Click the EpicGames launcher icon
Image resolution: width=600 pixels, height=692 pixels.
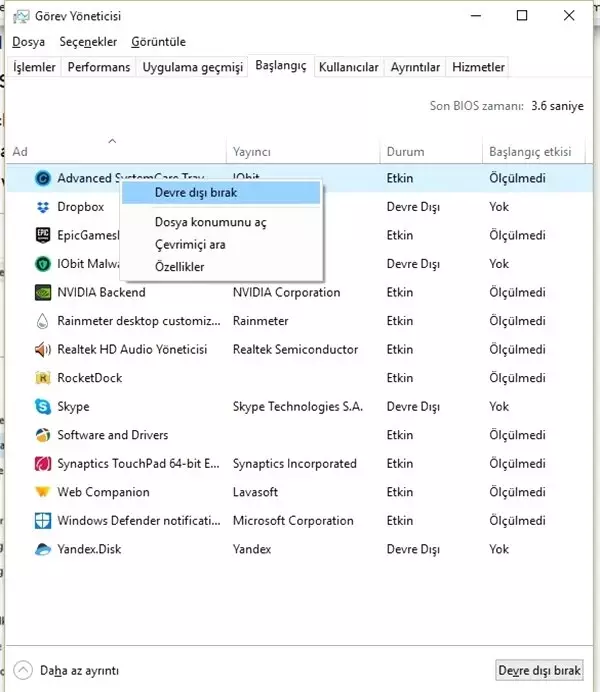pos(43,235)
